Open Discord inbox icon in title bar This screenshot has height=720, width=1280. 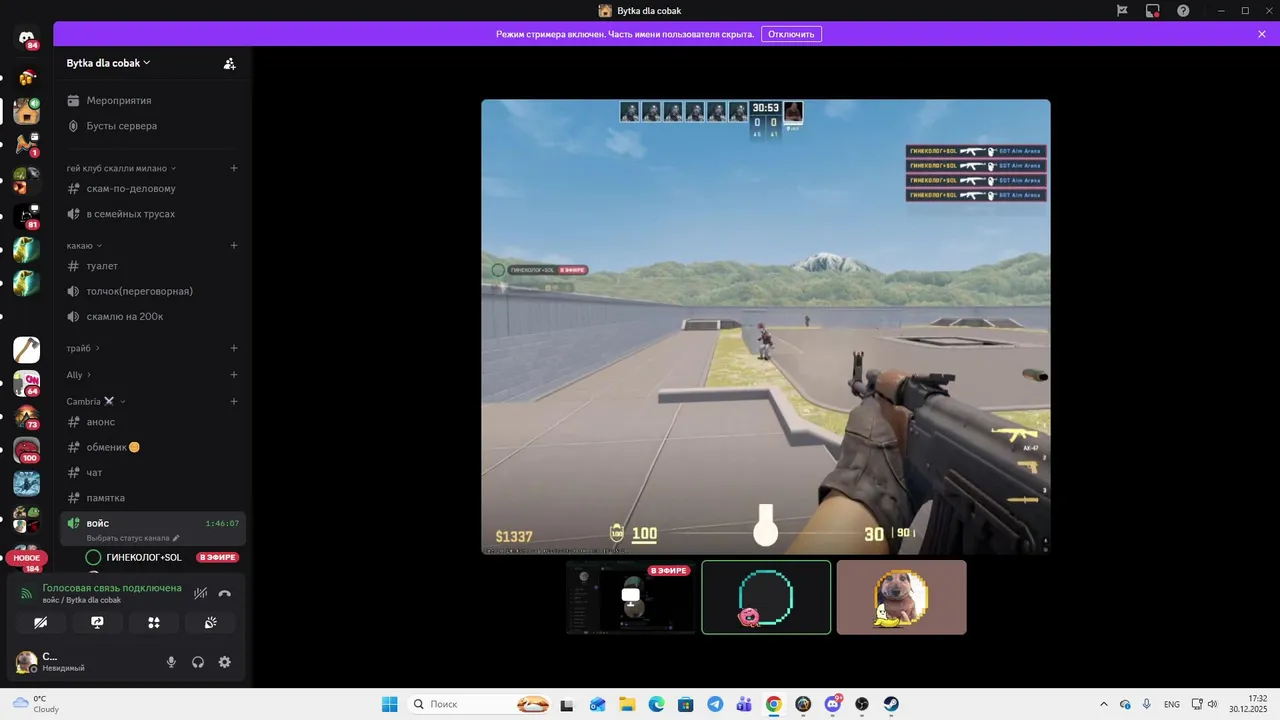coord(1153,11)
